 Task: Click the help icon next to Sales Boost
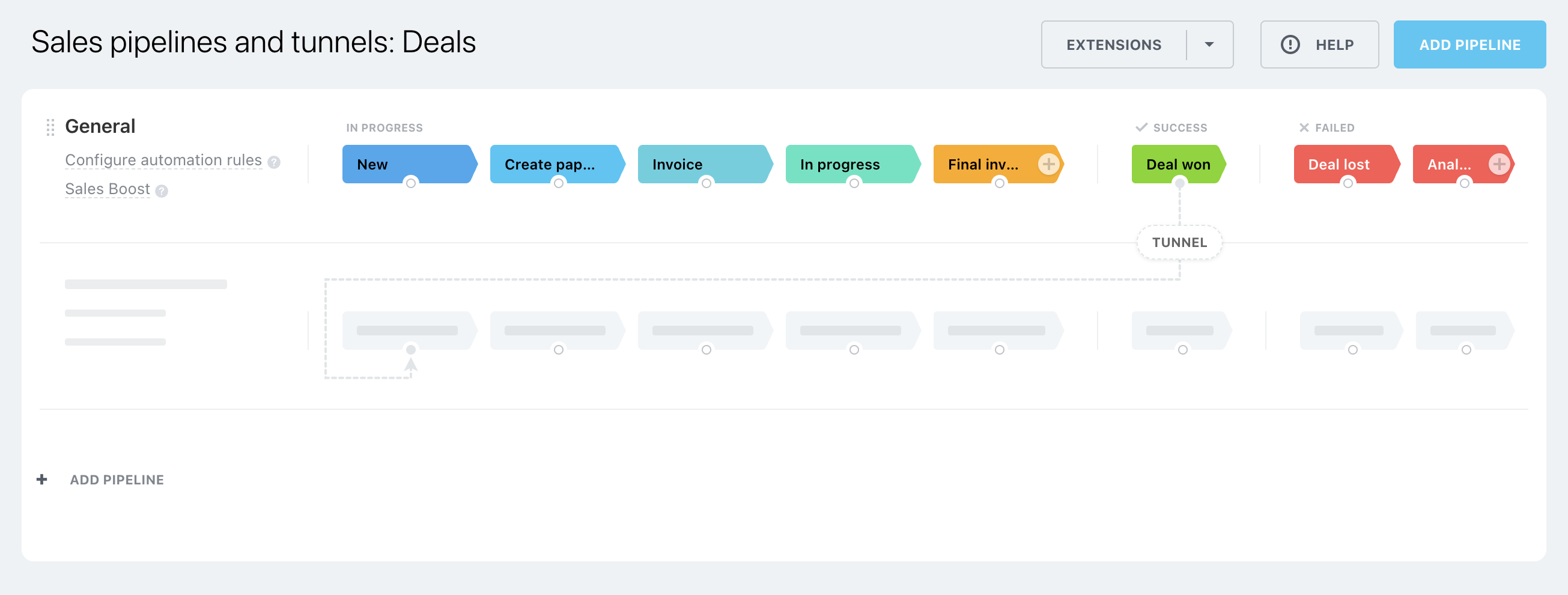pyautogui.click(x=161, y=190)
